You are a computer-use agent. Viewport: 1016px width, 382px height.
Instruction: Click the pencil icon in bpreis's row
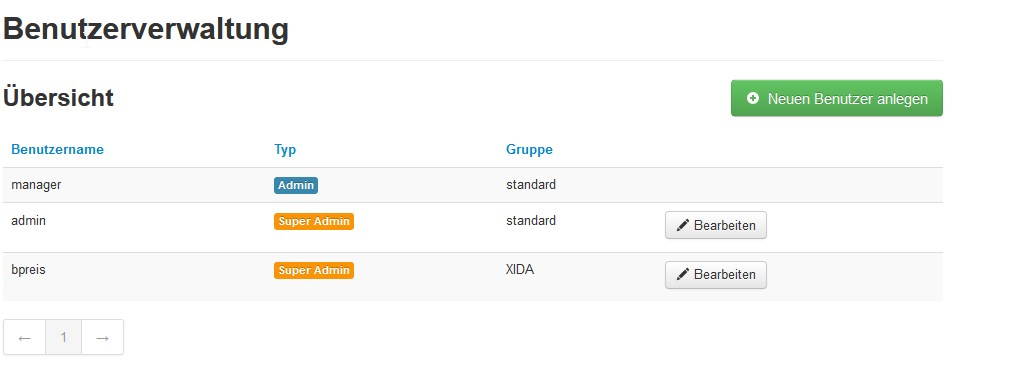coord(683,275)
